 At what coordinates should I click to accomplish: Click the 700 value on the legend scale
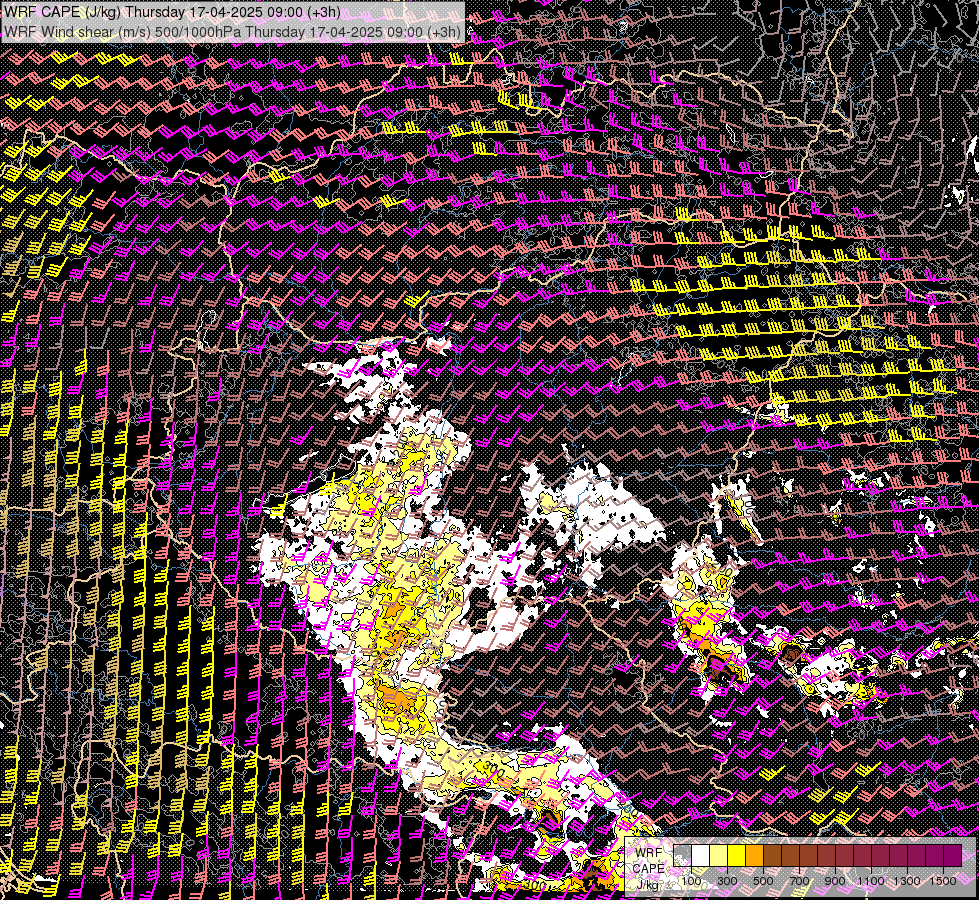coord(799,881)
